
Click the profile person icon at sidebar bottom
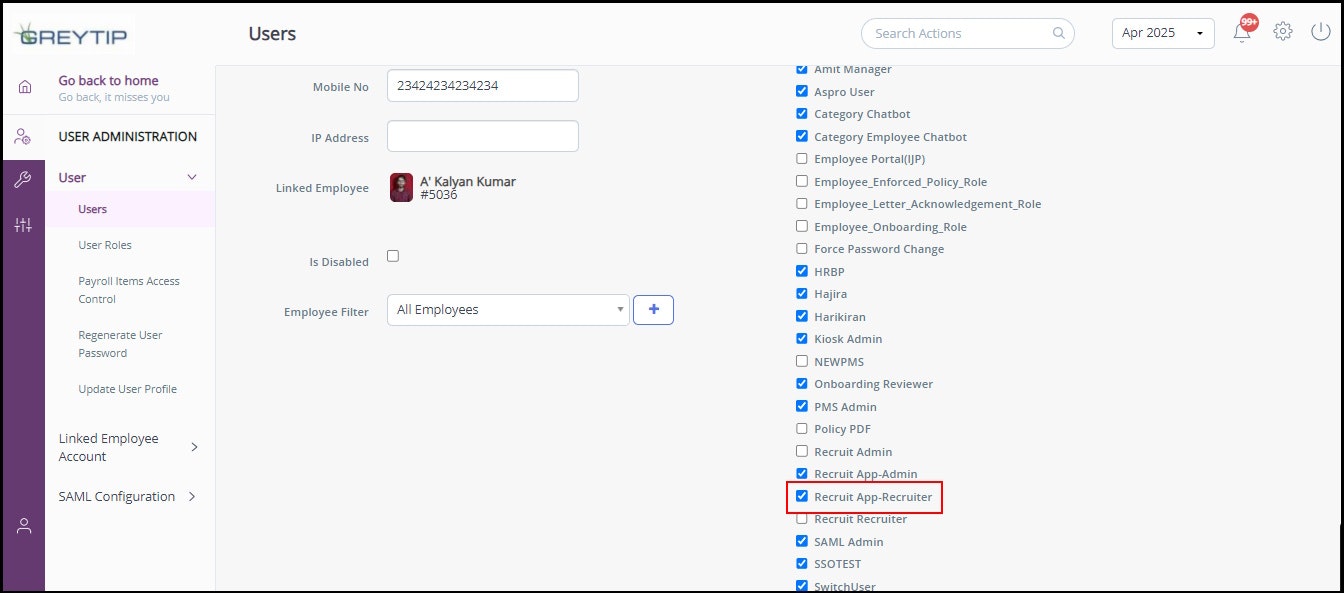(24, 526)
